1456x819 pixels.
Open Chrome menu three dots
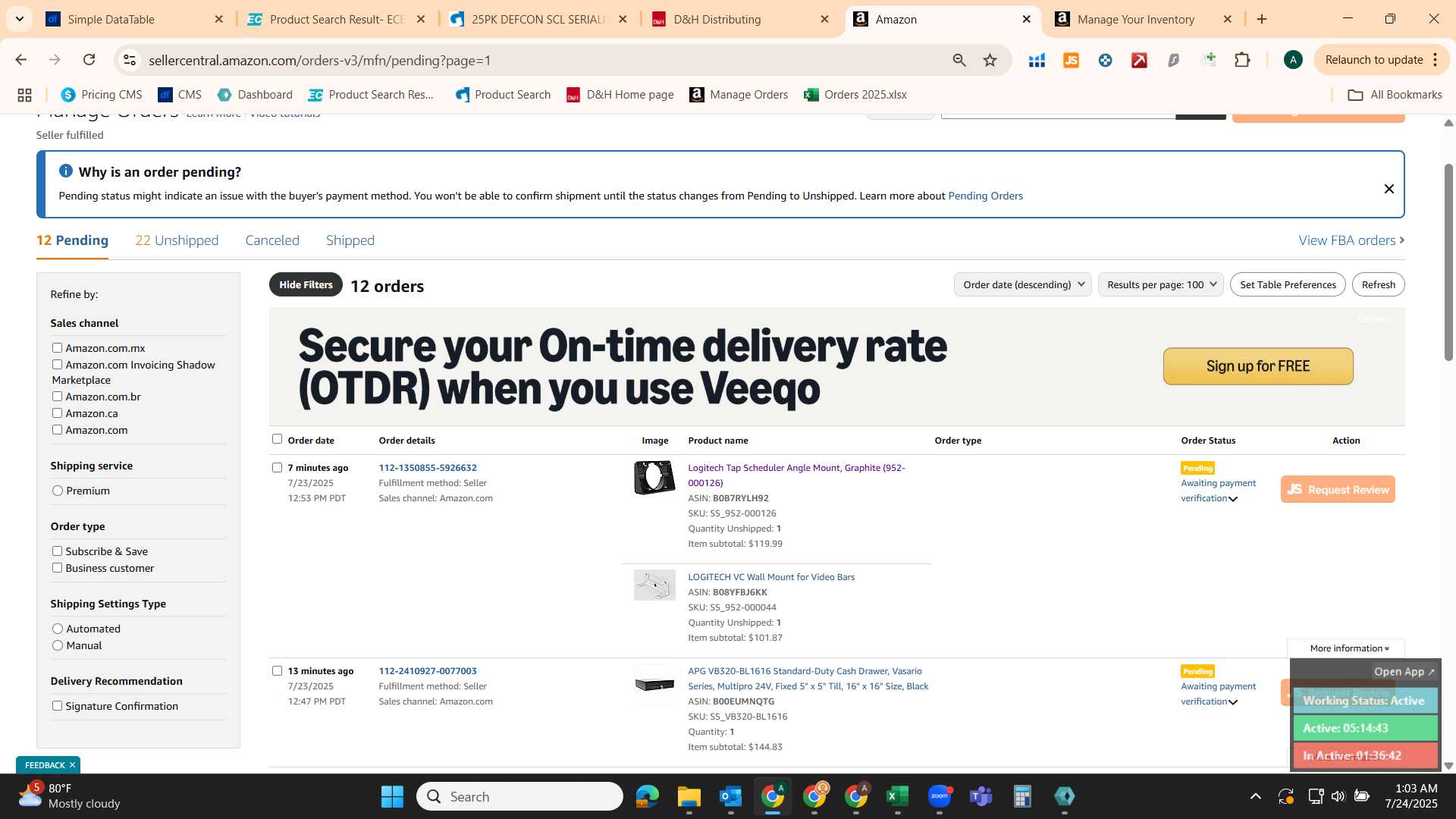tap(1436, 60)
